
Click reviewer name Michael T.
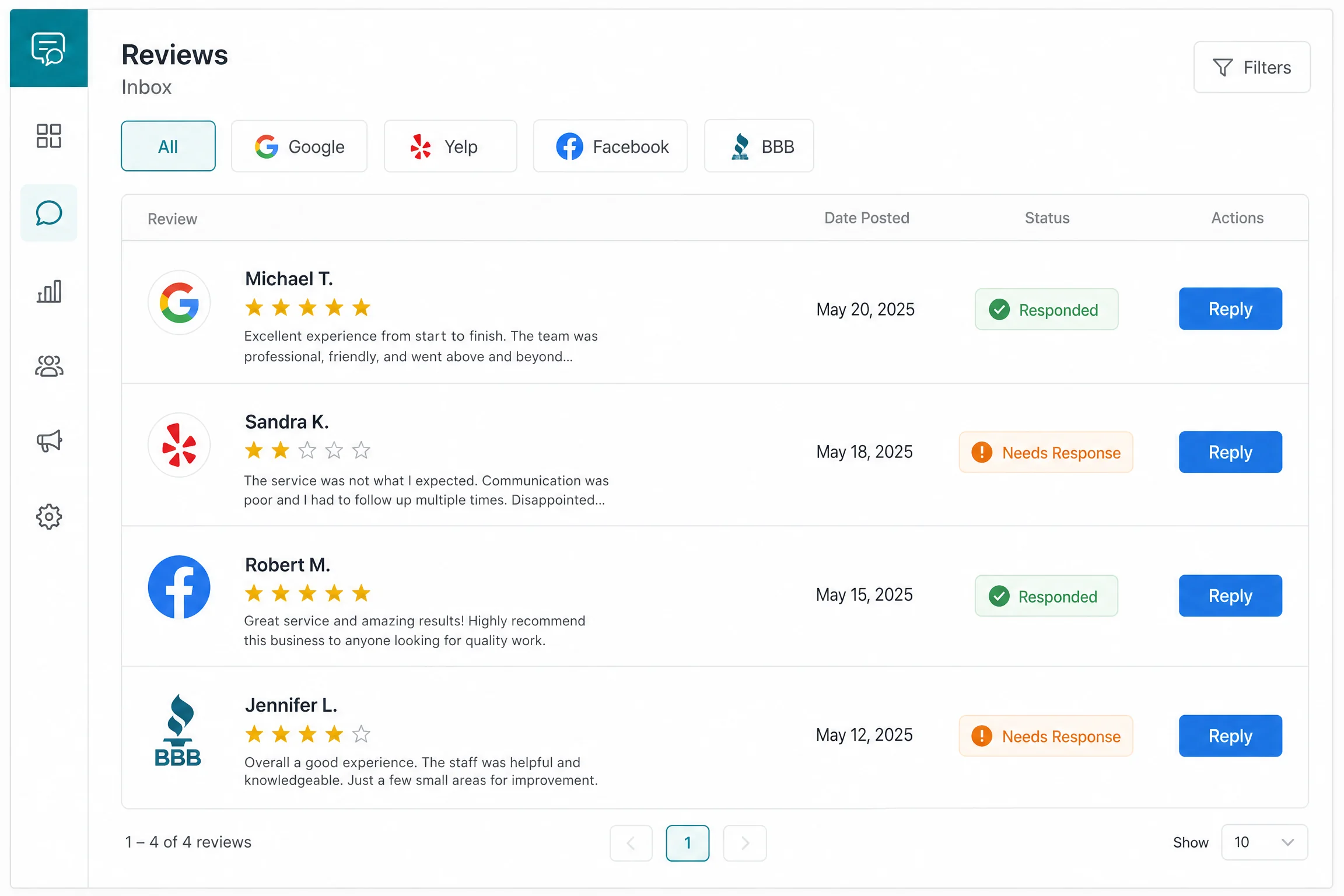click(289, 279)
